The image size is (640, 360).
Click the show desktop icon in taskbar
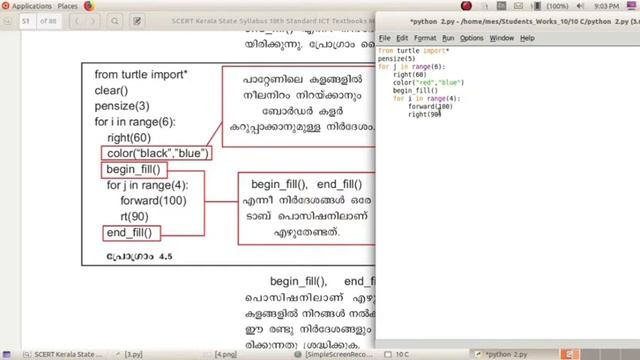tap(7, 354)
